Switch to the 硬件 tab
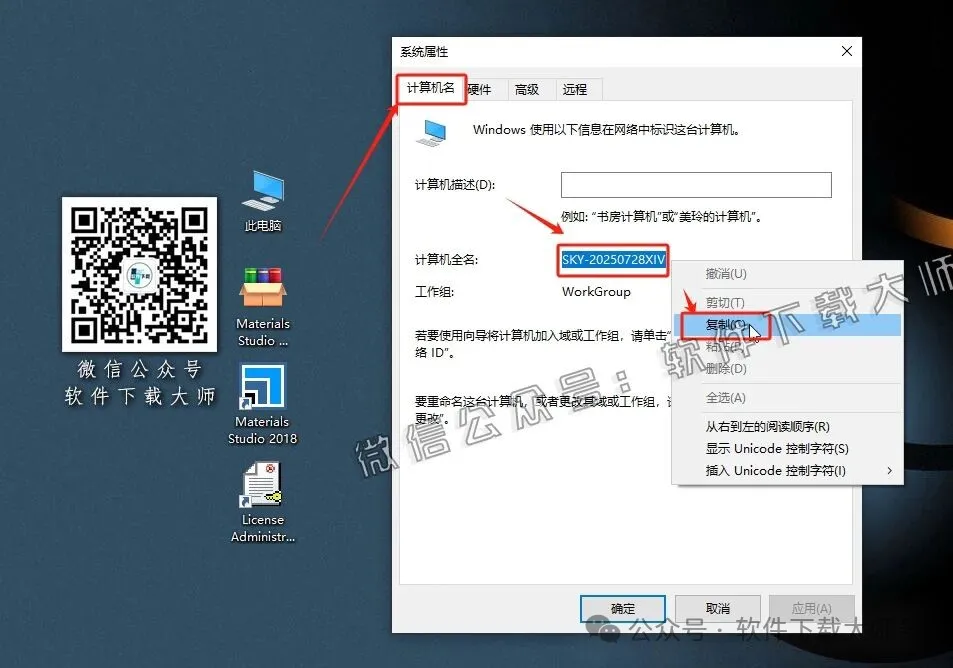 481,89
